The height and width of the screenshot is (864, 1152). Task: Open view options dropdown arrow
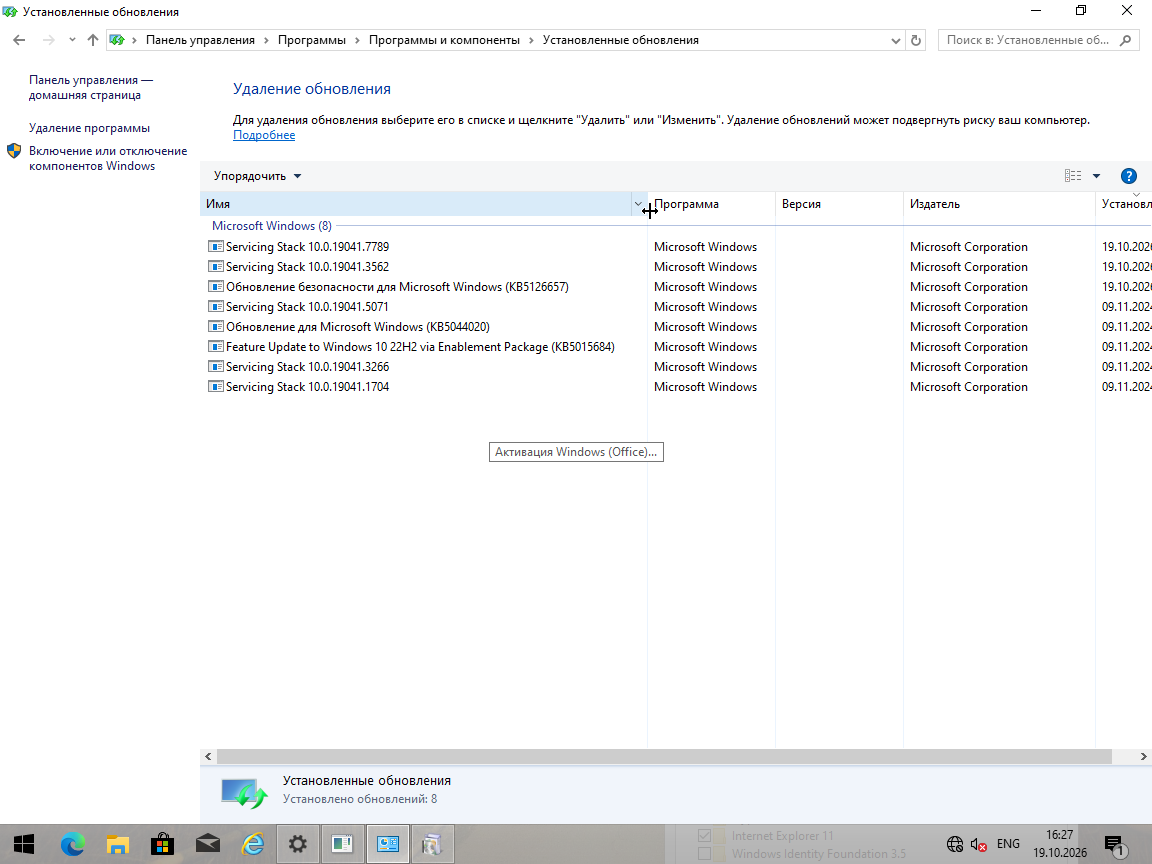(x=1096, y=176)
